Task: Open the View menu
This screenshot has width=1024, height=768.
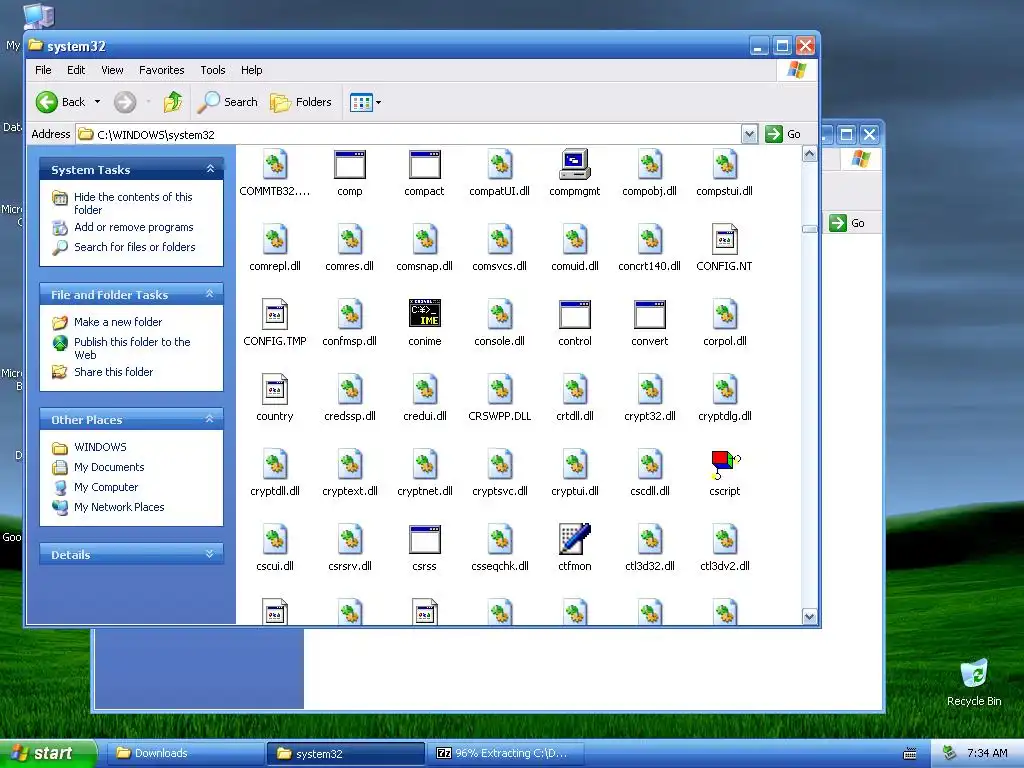Action: point(112,70)
